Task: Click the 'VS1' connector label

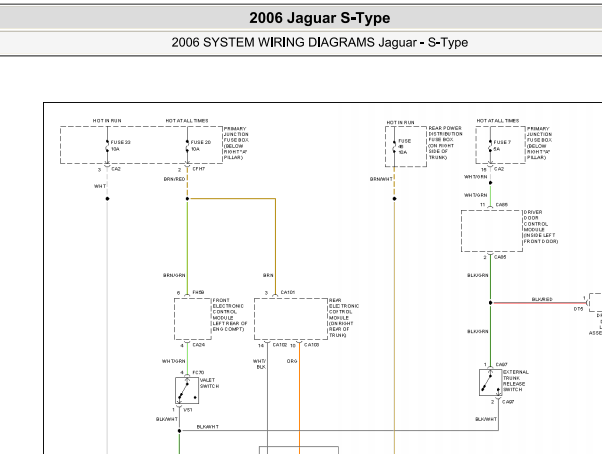Action: [188, 410]
